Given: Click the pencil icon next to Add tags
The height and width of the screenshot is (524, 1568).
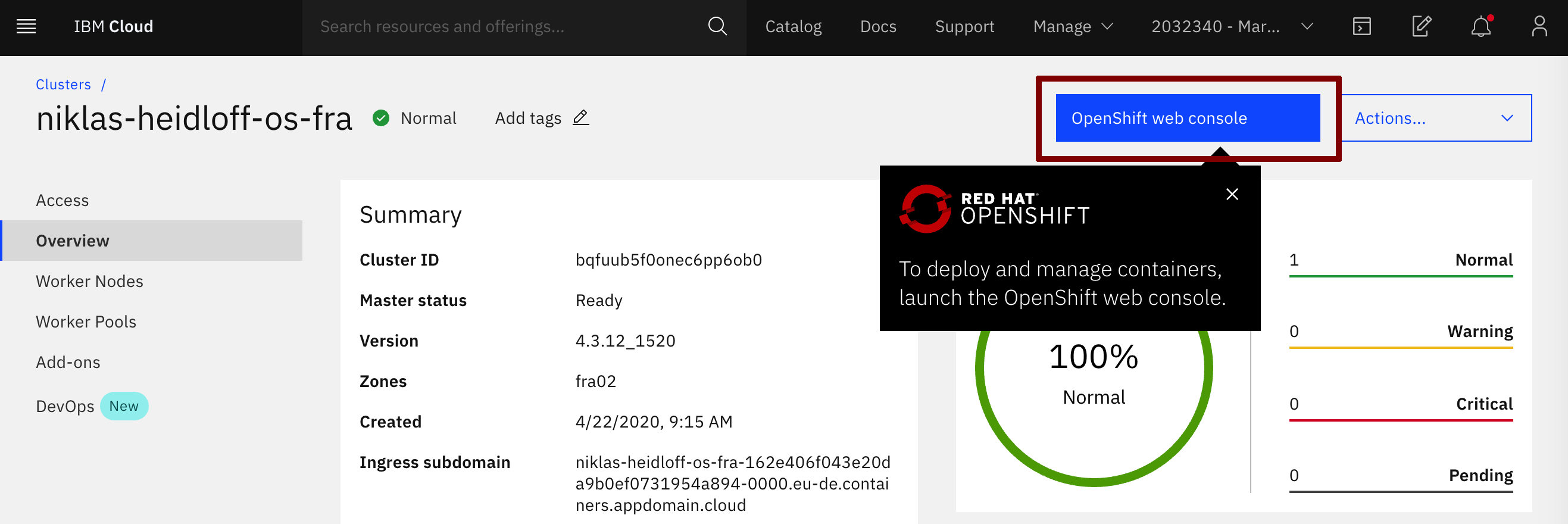Looking at the screenshot, I should click(x=580, y=117).
